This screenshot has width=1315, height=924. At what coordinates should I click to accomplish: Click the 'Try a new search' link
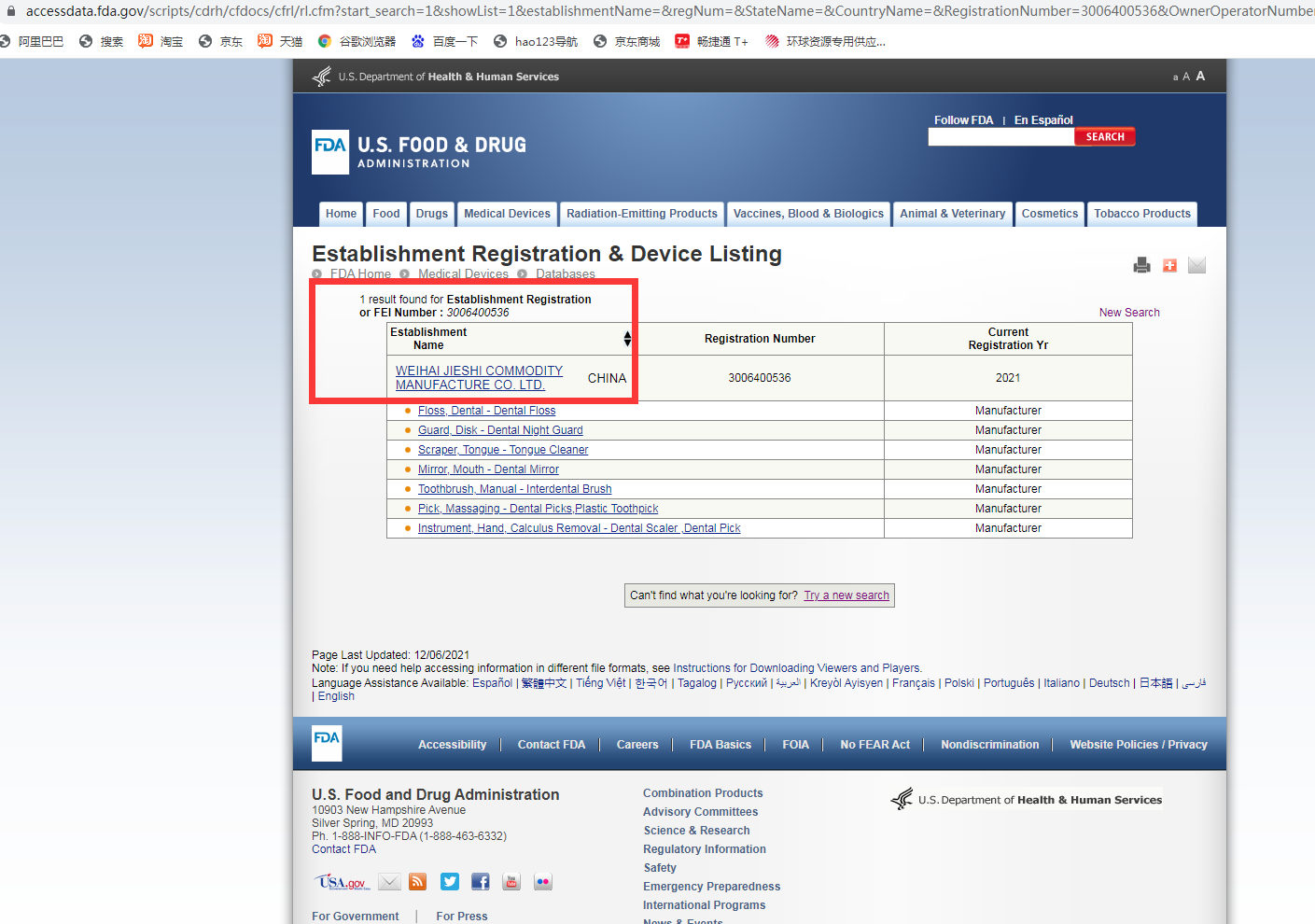846,595
